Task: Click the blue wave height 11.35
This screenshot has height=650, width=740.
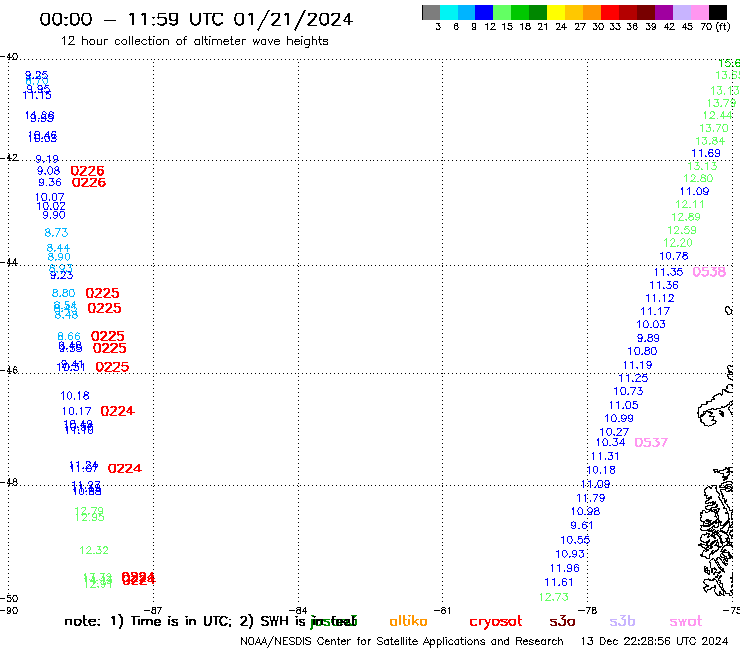Action: pos(668,272)
